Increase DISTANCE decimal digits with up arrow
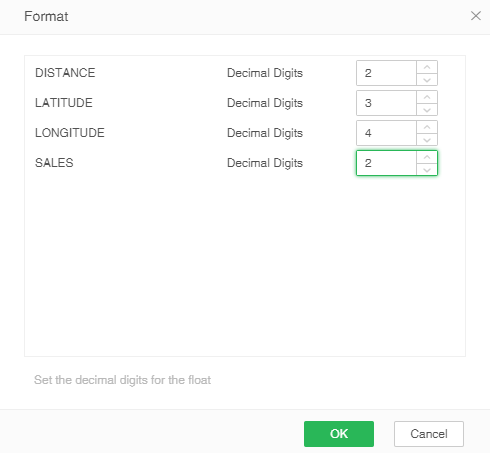 tap(427, 67)
